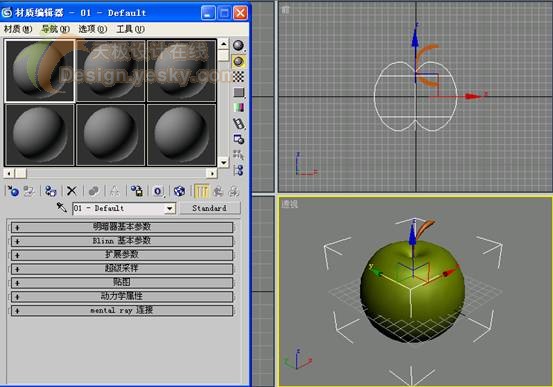The height and width of the screenshot is (387, 553).
Task: Pick material from object with eyedropper
Action: click(x=62, y=207)
